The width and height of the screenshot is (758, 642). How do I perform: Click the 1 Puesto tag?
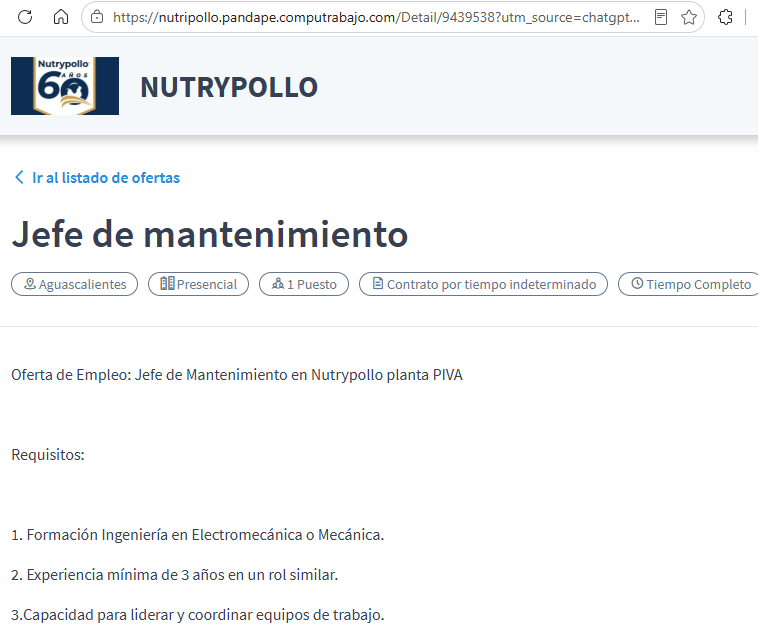(304, 284)
